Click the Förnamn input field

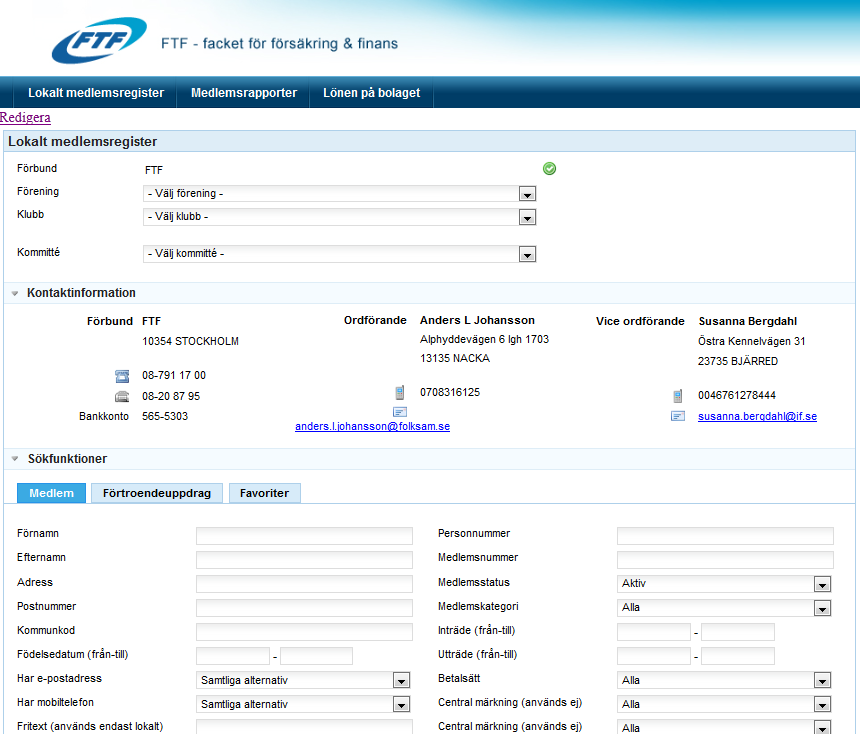coord(304,536)
